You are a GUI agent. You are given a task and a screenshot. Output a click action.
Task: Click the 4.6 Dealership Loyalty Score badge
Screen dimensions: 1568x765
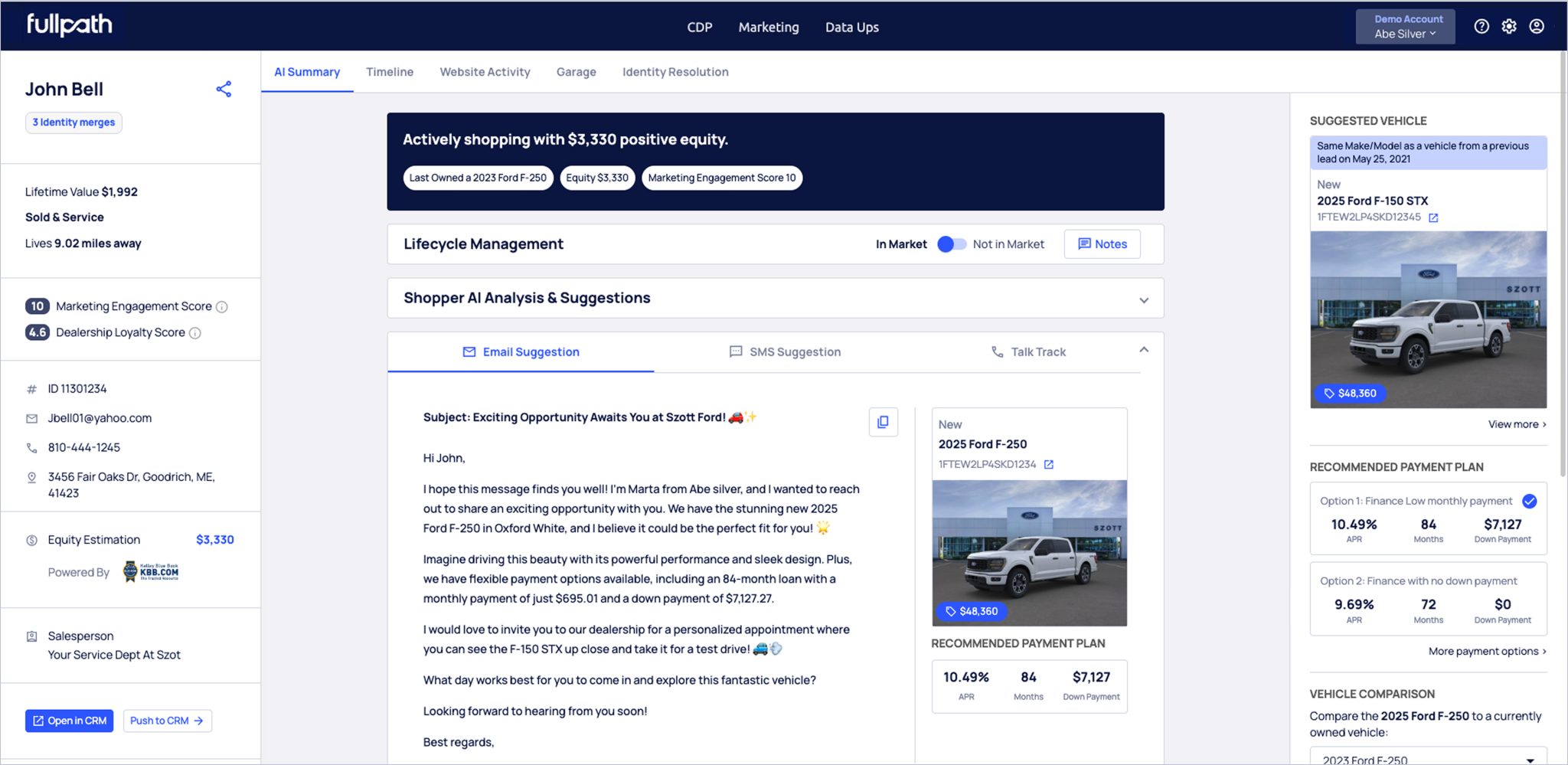click(37, 333)
